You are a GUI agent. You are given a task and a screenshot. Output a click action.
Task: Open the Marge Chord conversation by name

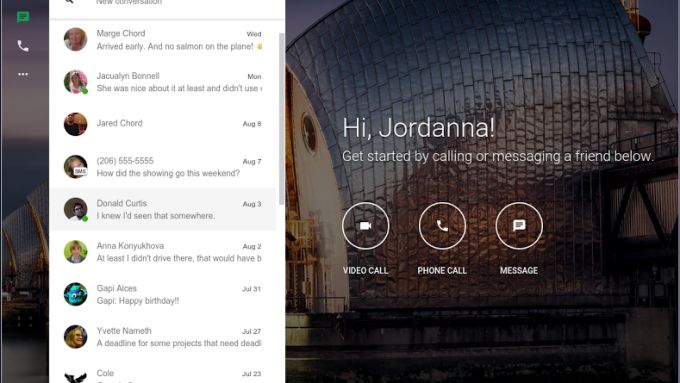pyautogui.click(x=121, y=33)
